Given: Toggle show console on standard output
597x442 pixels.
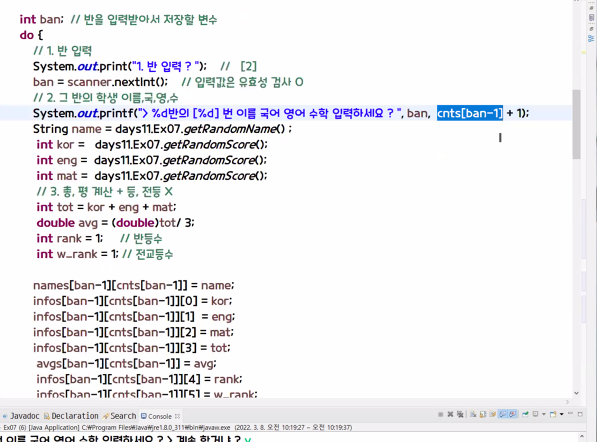Looking at the screenshot, I should point(503,414).
